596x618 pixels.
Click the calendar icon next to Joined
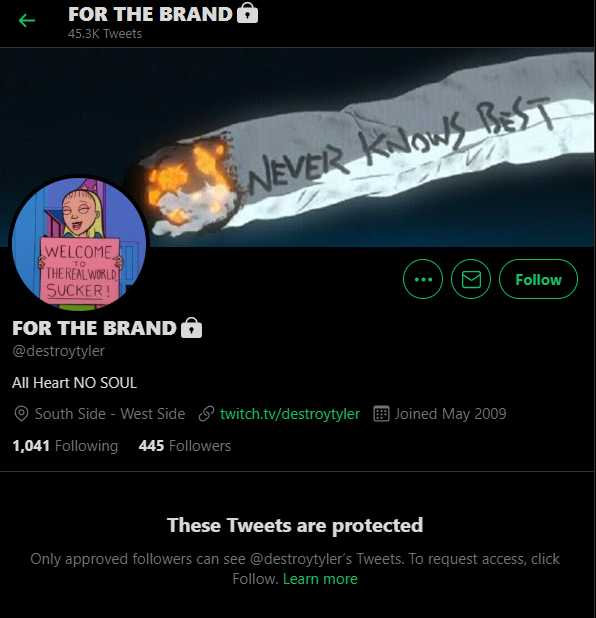click(x=381, y=414)
